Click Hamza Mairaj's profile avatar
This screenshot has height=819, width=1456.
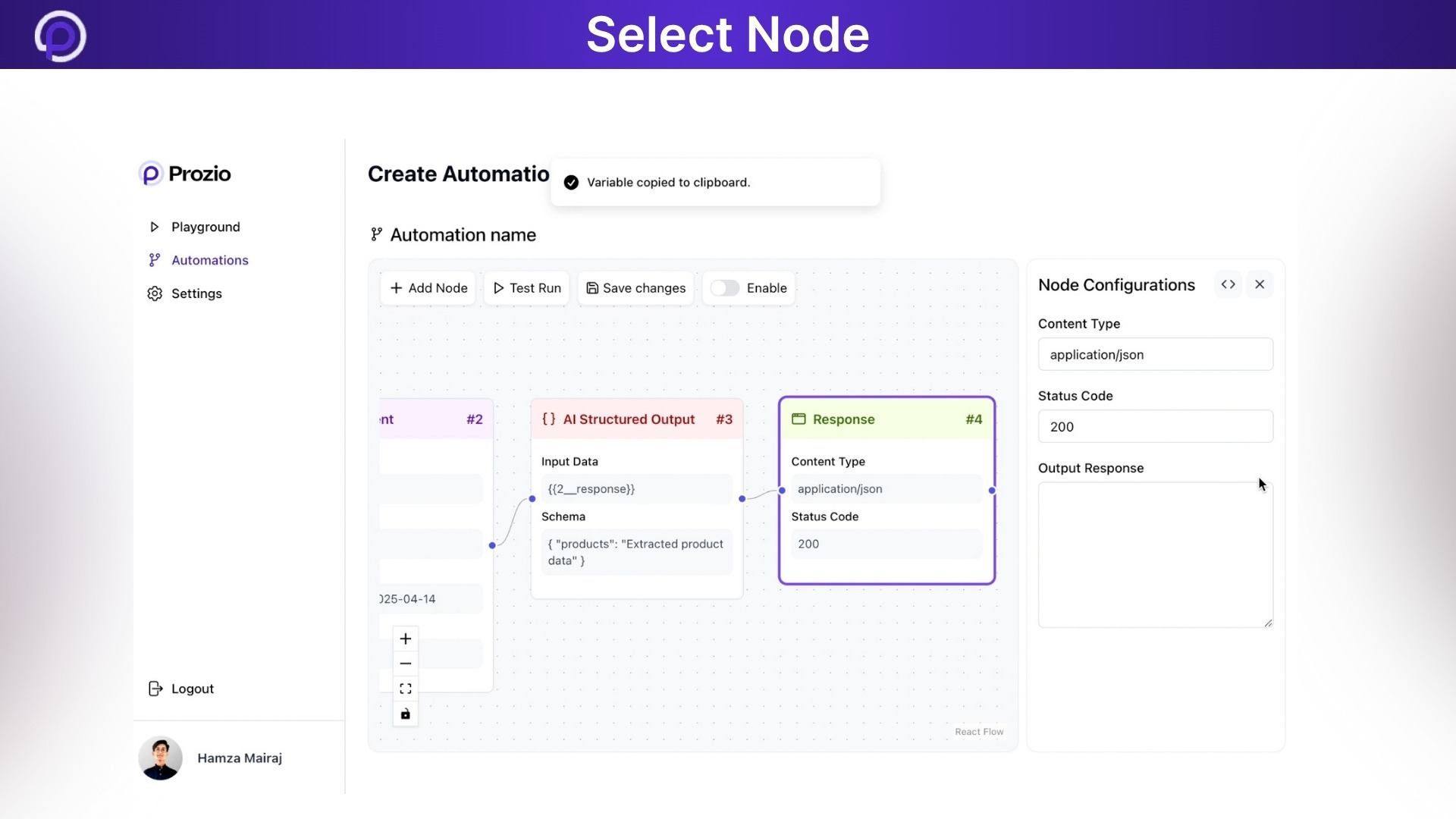click(x=161, y=758)
